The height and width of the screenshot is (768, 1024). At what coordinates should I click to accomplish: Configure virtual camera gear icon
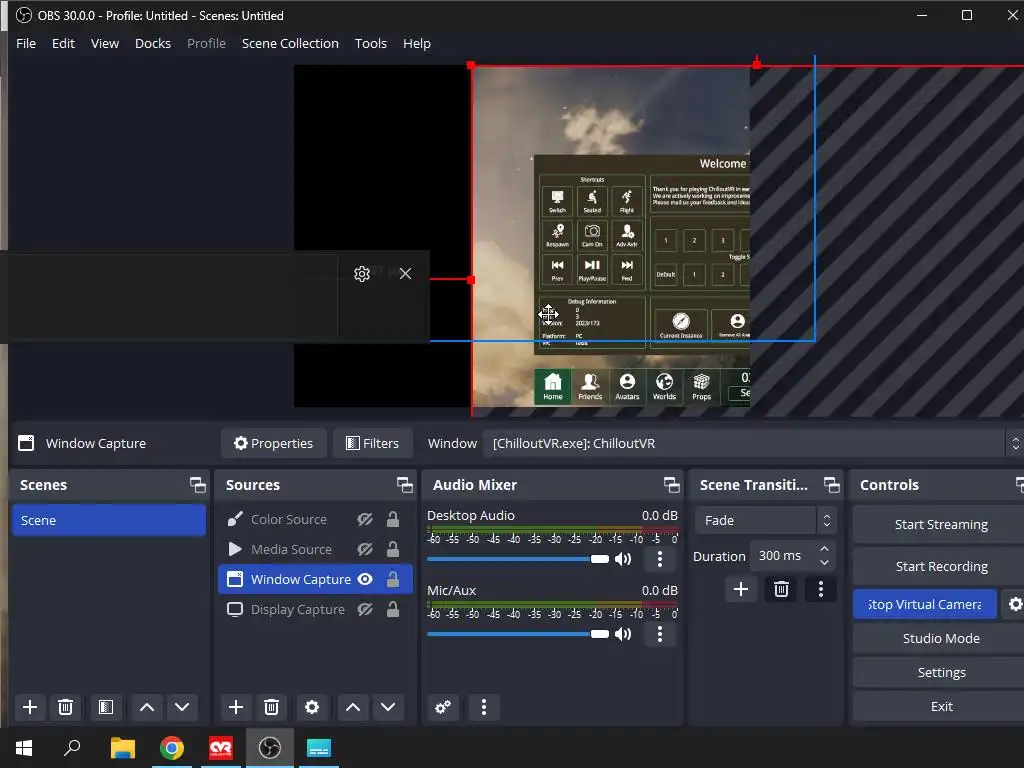(1014, 604)
